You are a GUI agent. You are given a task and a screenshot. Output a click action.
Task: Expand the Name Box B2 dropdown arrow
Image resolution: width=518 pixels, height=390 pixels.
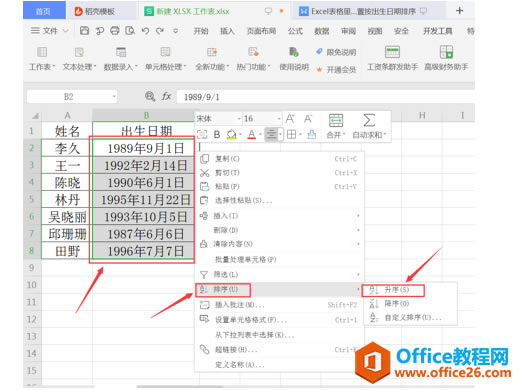coord(114,97)
